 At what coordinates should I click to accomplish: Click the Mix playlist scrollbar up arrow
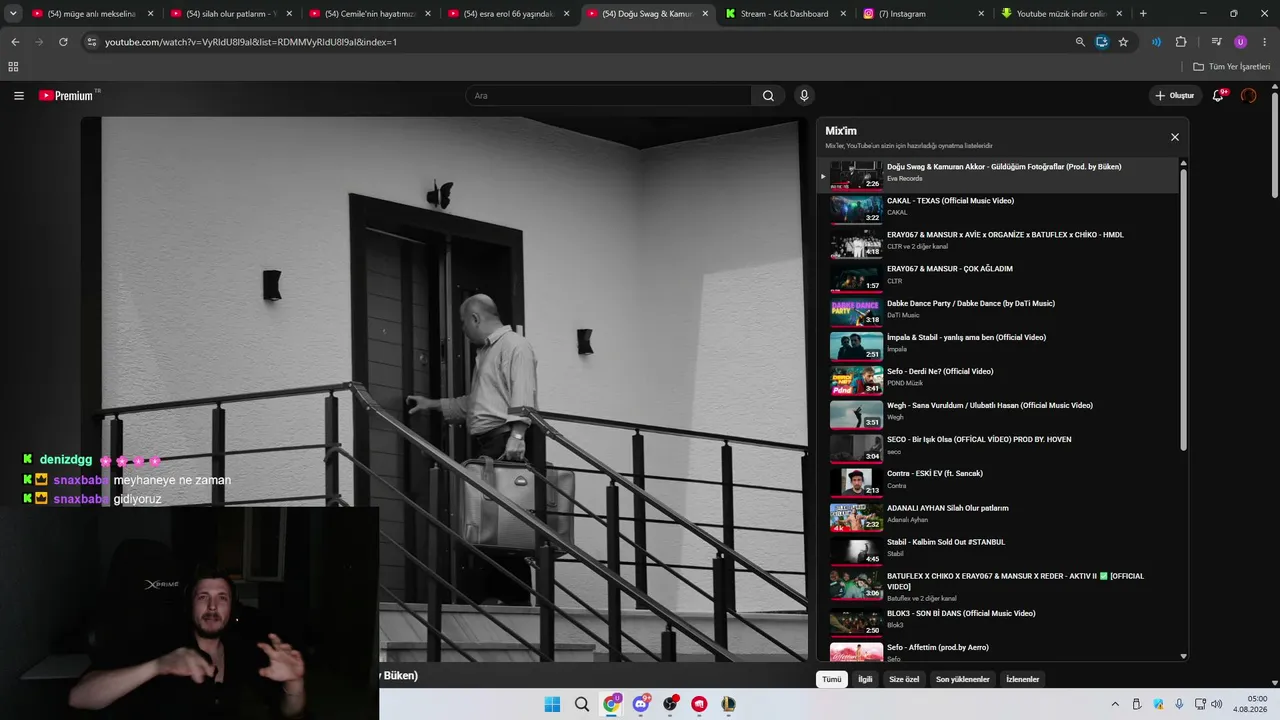tap(1184, 163)
